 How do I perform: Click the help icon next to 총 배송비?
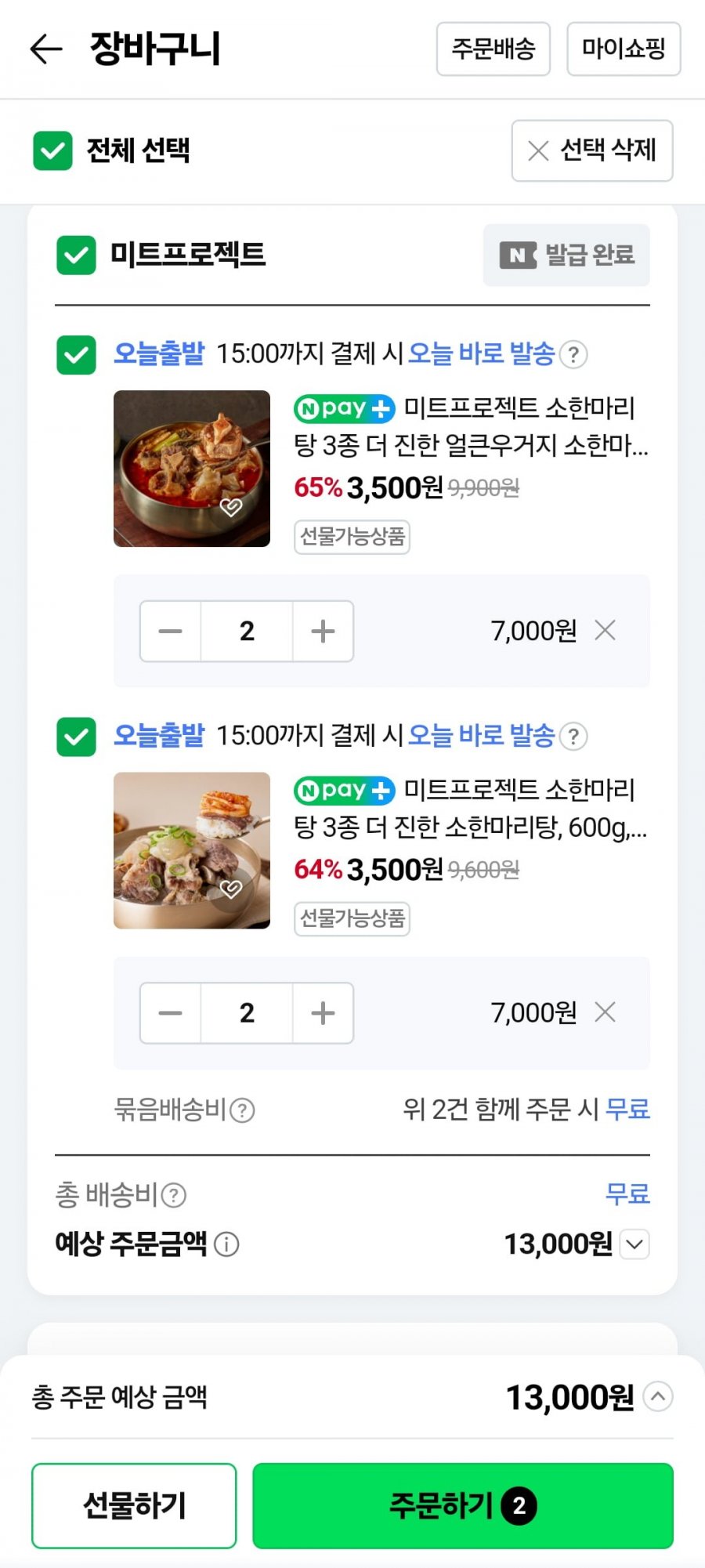[174, 1195]
